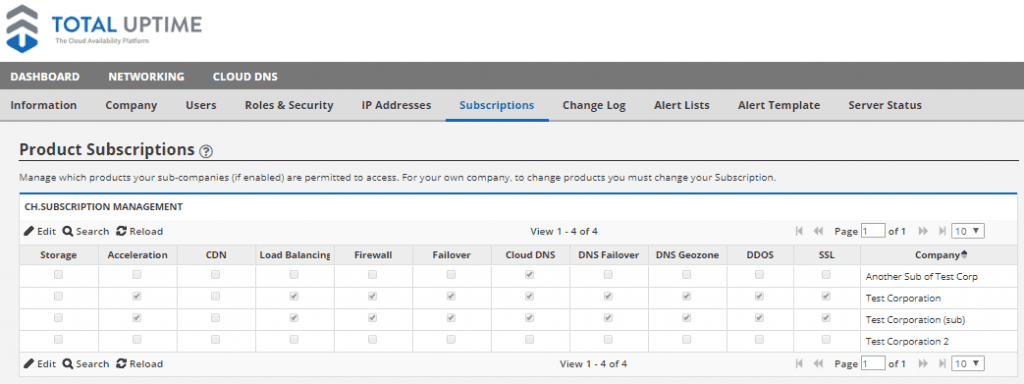The image size is (1024, 384).
Task: Toggle Firewall checkbox for Test Corporation 2
Action: pyautogui.click(x=372, y=340)
